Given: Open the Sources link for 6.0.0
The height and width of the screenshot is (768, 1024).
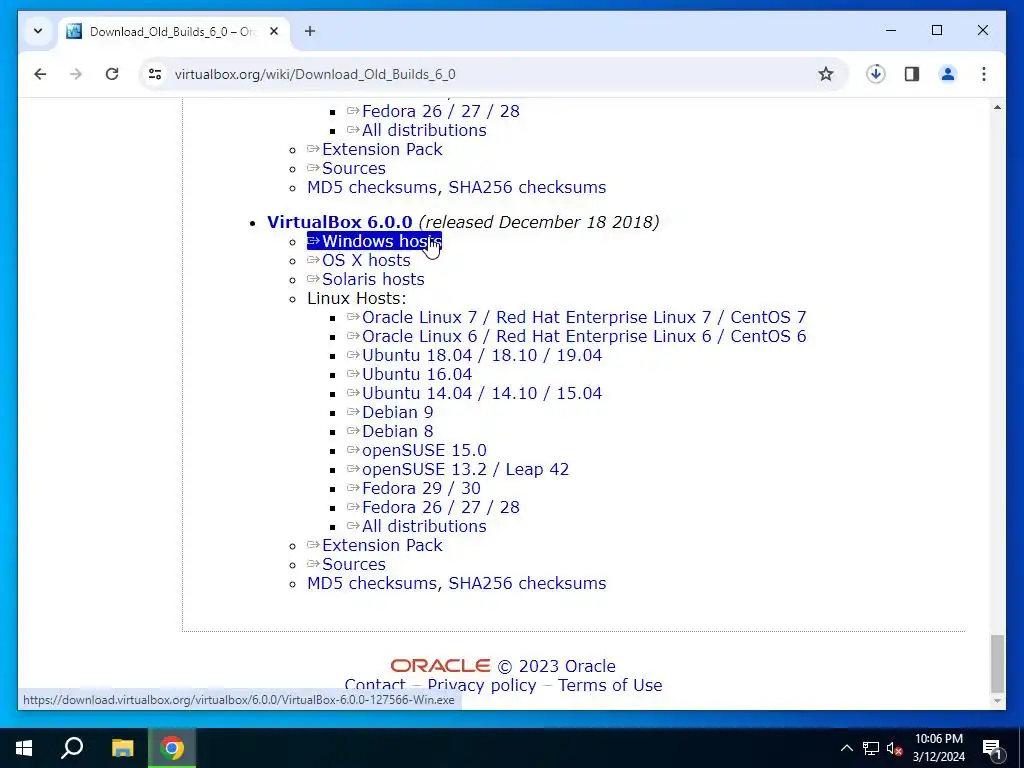Looking at the screenshot, I should (346, 564).
